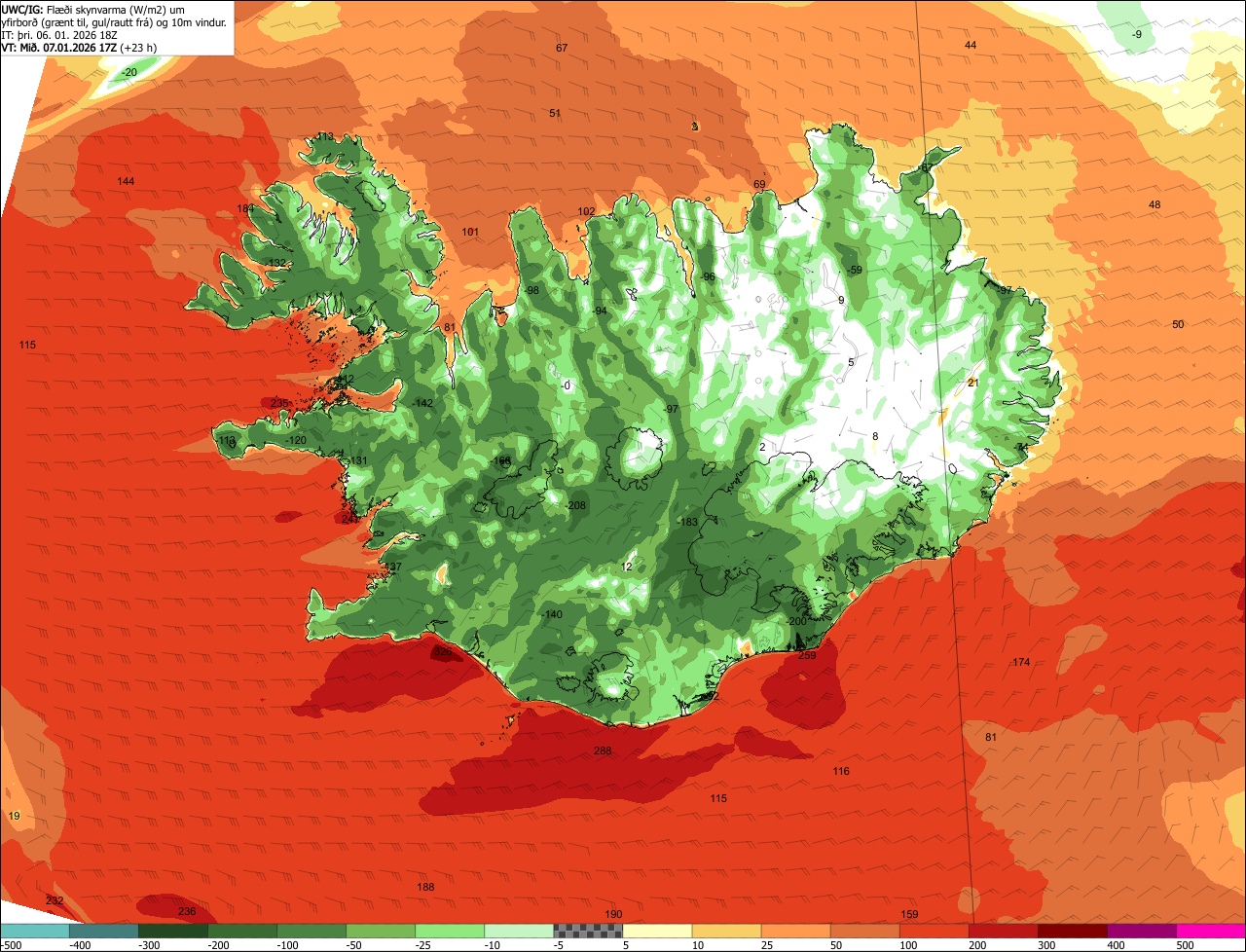Click the flux value -20 in the upper left

[128, 73]
